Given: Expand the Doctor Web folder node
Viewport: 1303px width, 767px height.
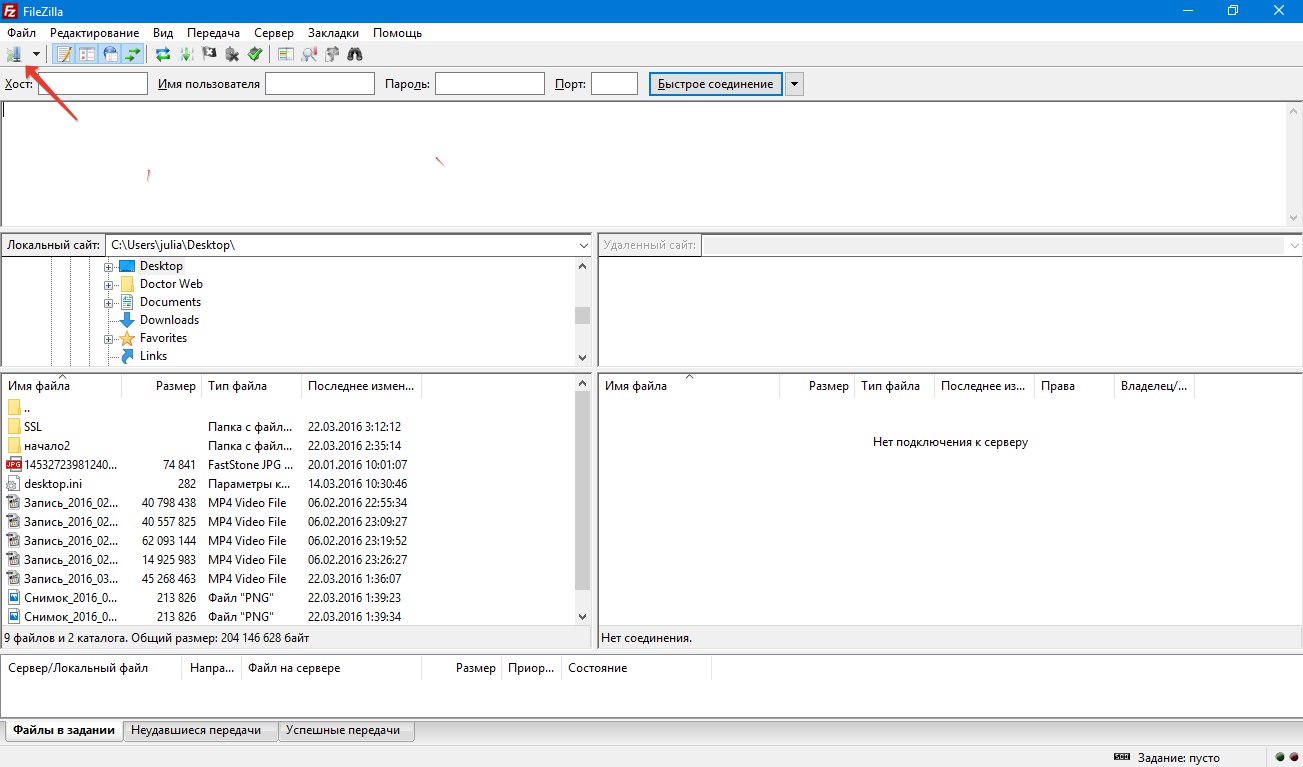Looking at the screenshot, I should click(109, 284).
